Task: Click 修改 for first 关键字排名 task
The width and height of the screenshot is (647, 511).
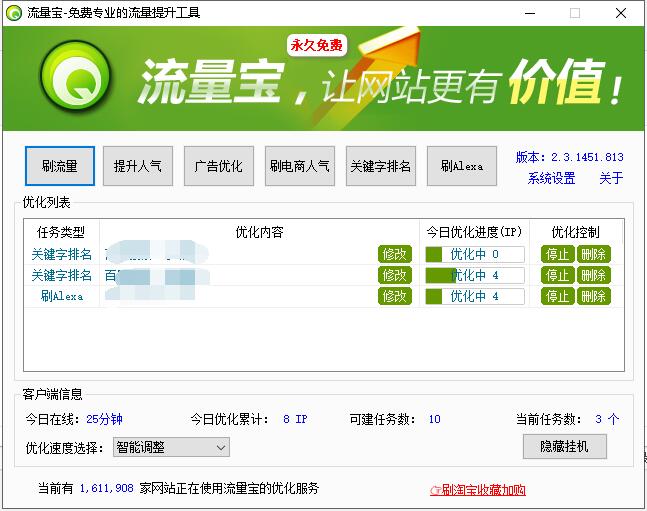Action: coord(395,254)
